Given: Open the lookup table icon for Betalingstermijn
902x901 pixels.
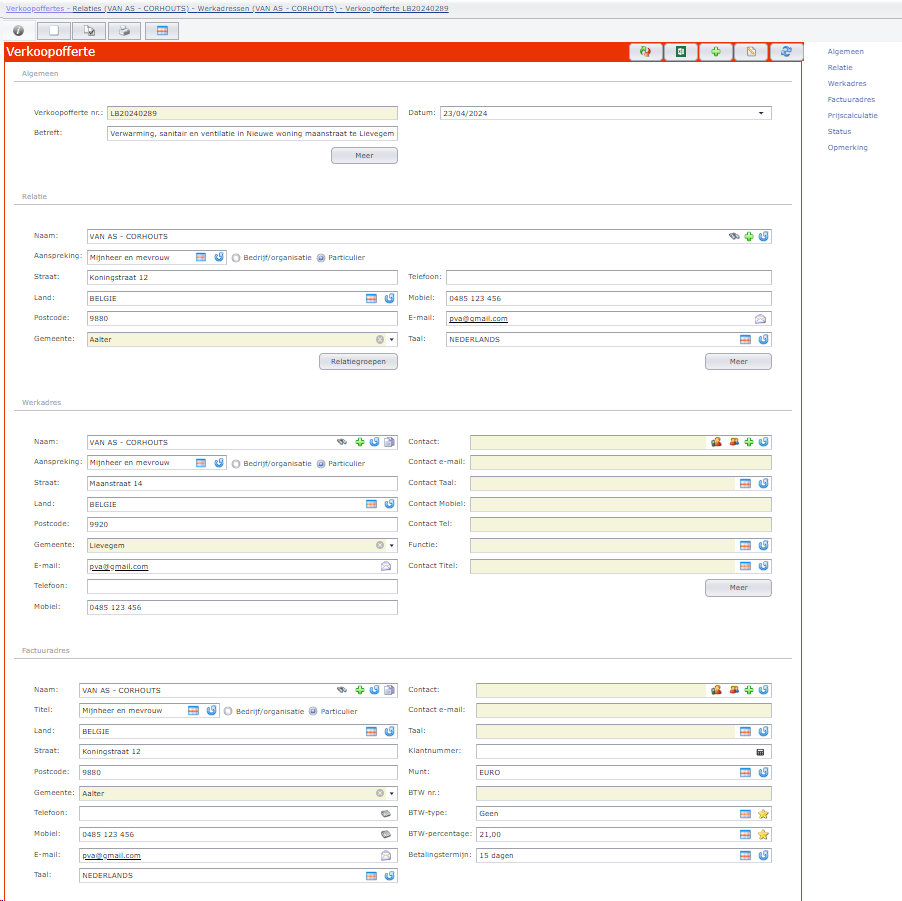Looking at the screenshot, I should (x=746, y=856).
